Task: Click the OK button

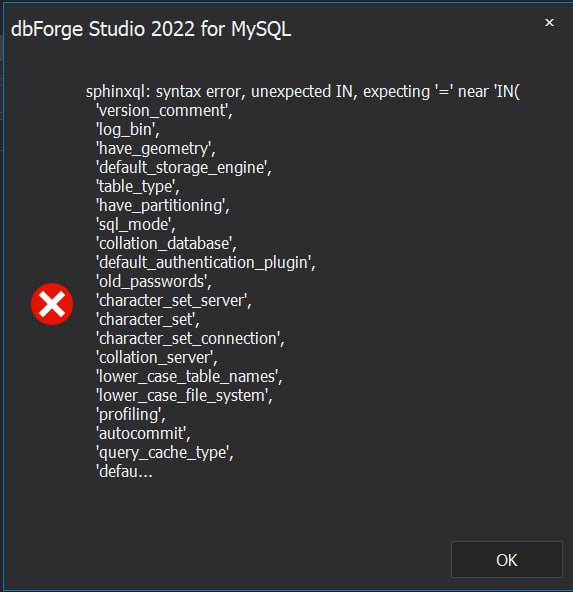Action: tap(507, 560)
